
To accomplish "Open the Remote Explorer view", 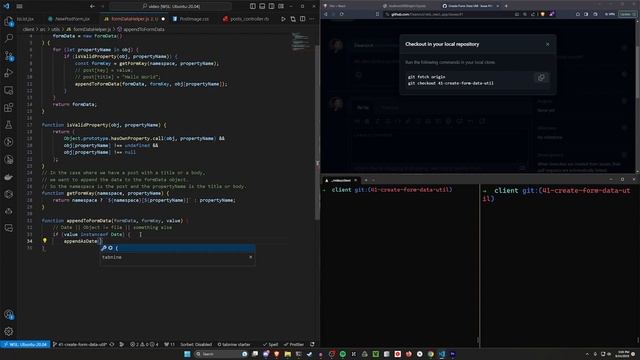I will (9, 90).
